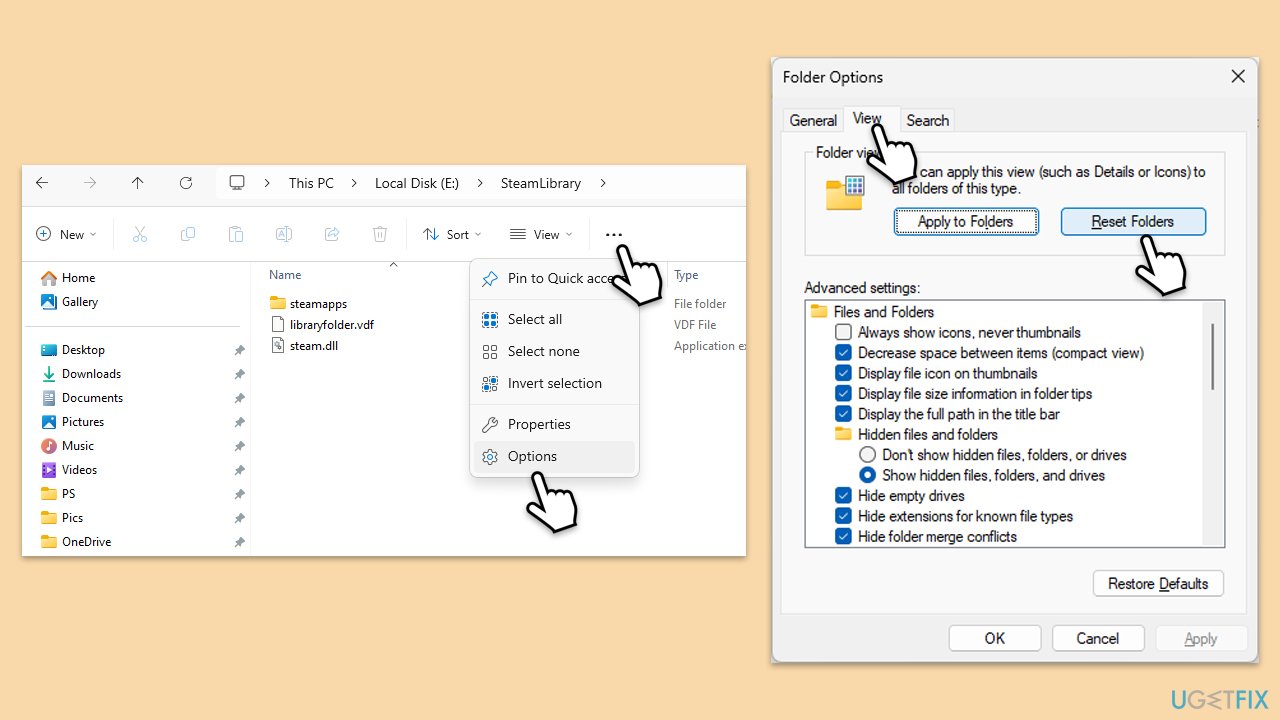Click the Back arrow navigation icon
Image resolution: width=1280 pixels, height=720 pixels.
42,183
